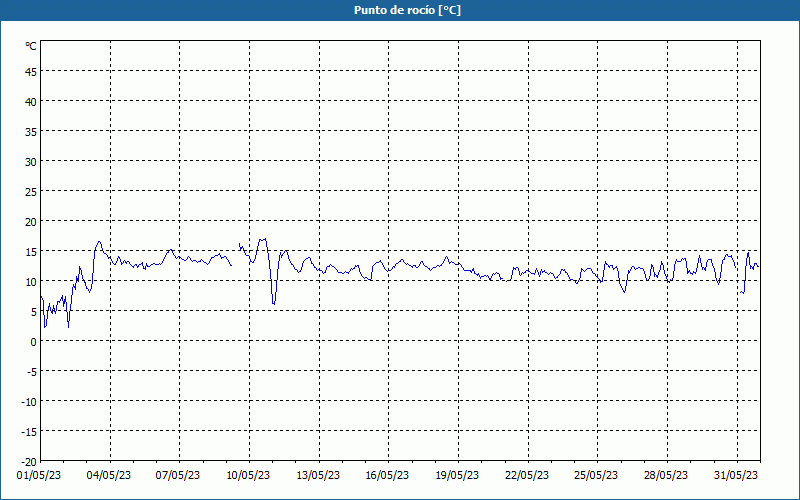Click the chart title 'Punto de rocío [°C]'
This screenshot has width=800, height=500.
pos(407,10)
